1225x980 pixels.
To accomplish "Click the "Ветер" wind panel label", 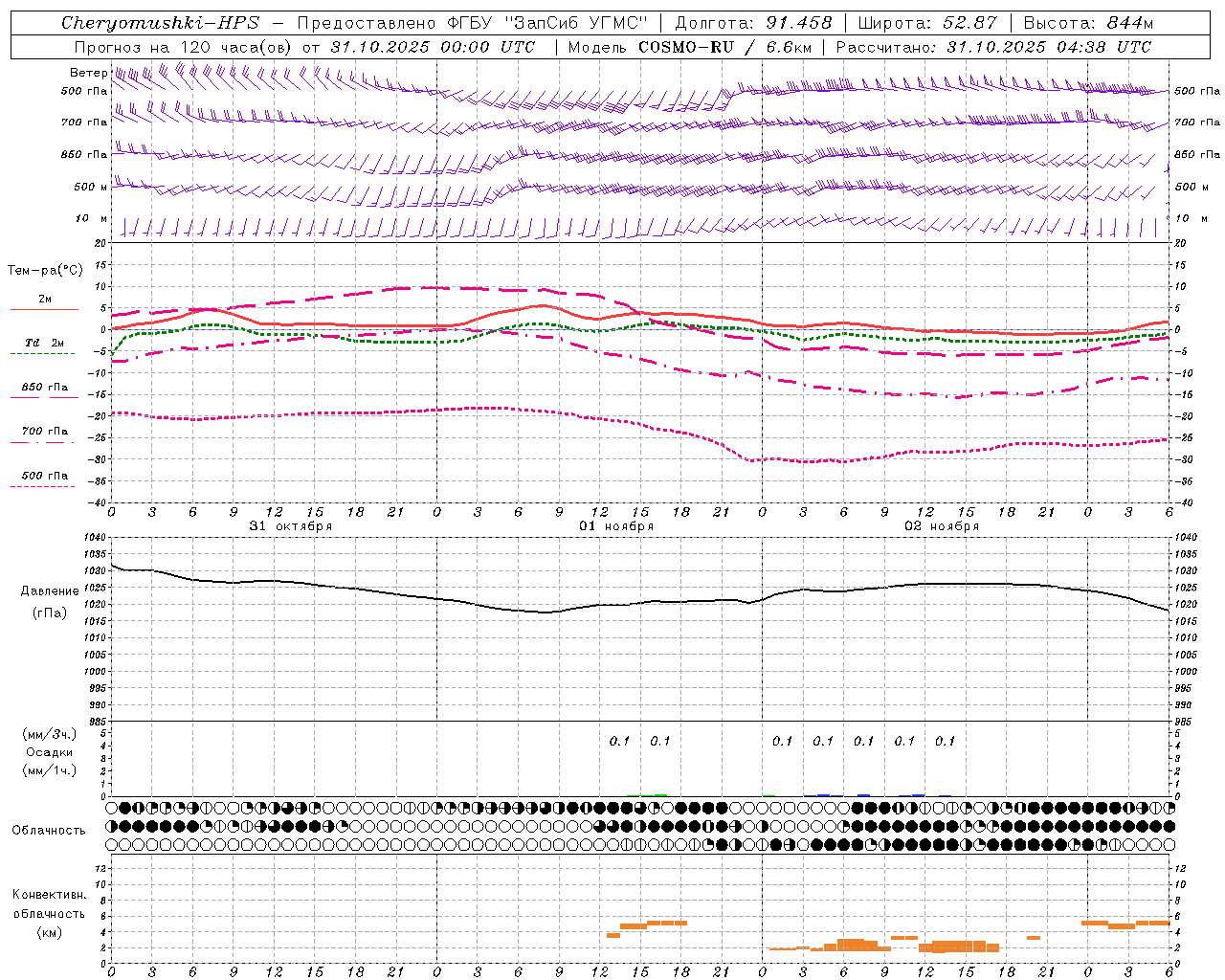I will [88, 73].
